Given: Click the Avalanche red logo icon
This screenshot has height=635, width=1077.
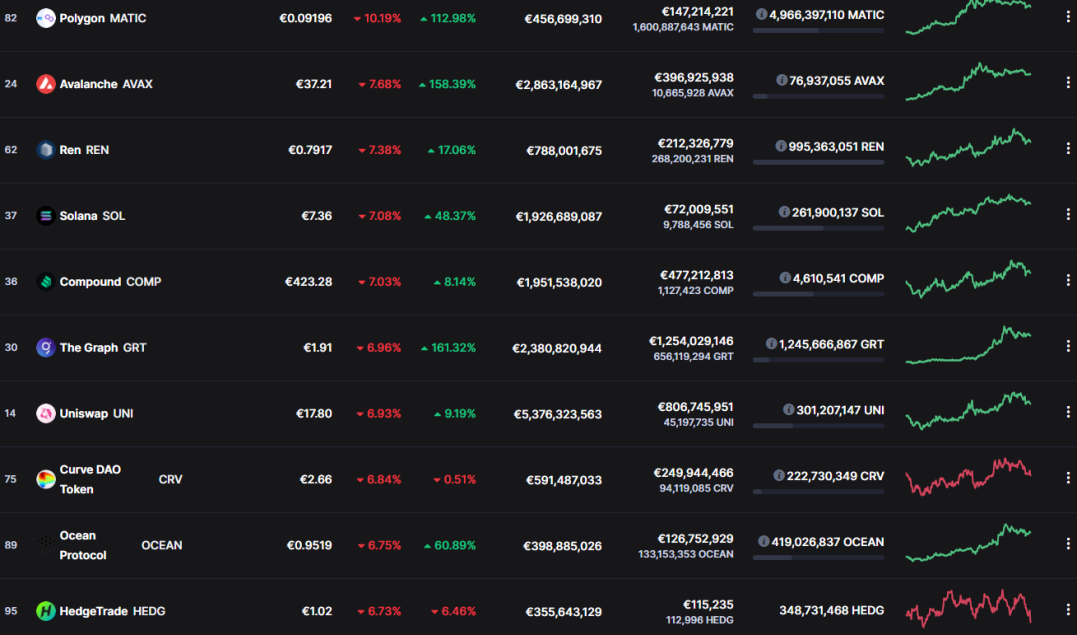Looking at the screenshot, I should click(45, 84).
